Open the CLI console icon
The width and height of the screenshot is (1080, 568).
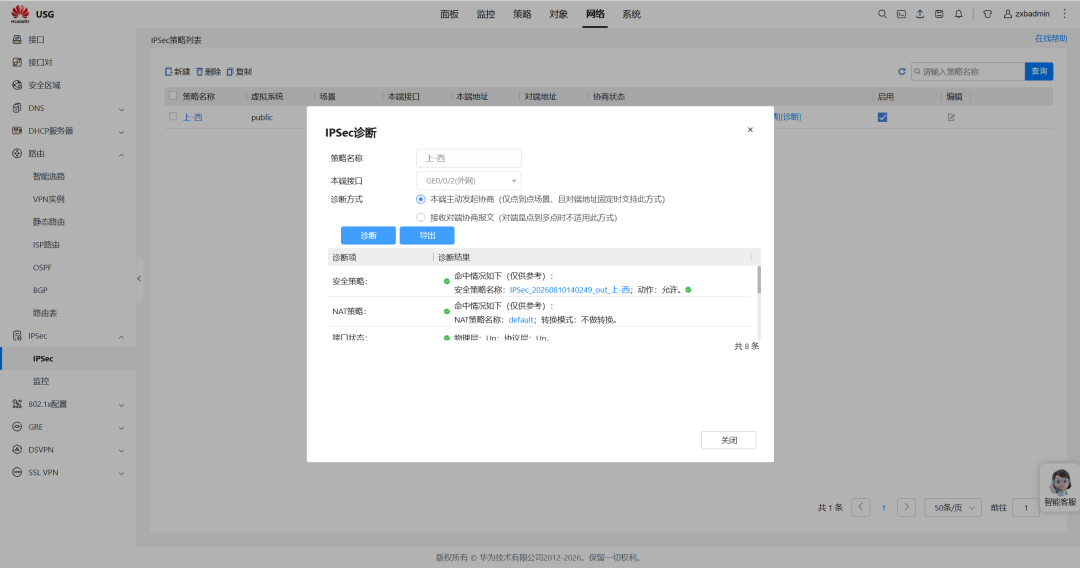point(901,14)
